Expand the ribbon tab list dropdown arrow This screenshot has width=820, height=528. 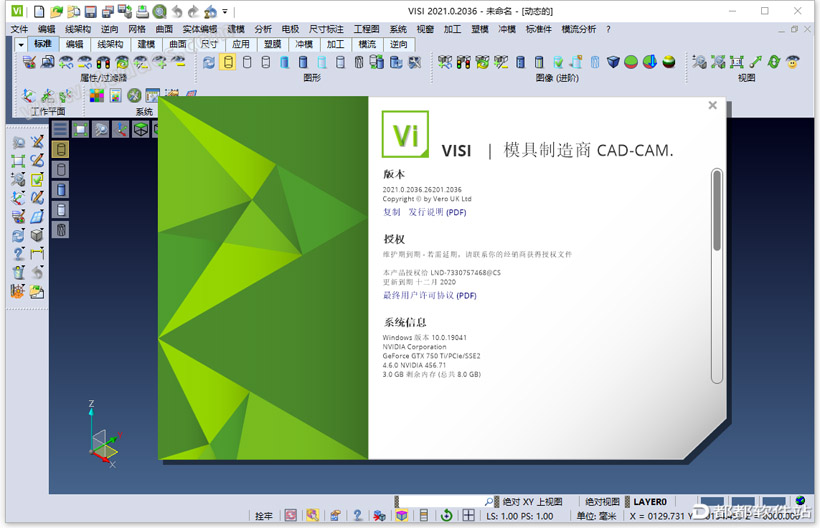point(20,44)
